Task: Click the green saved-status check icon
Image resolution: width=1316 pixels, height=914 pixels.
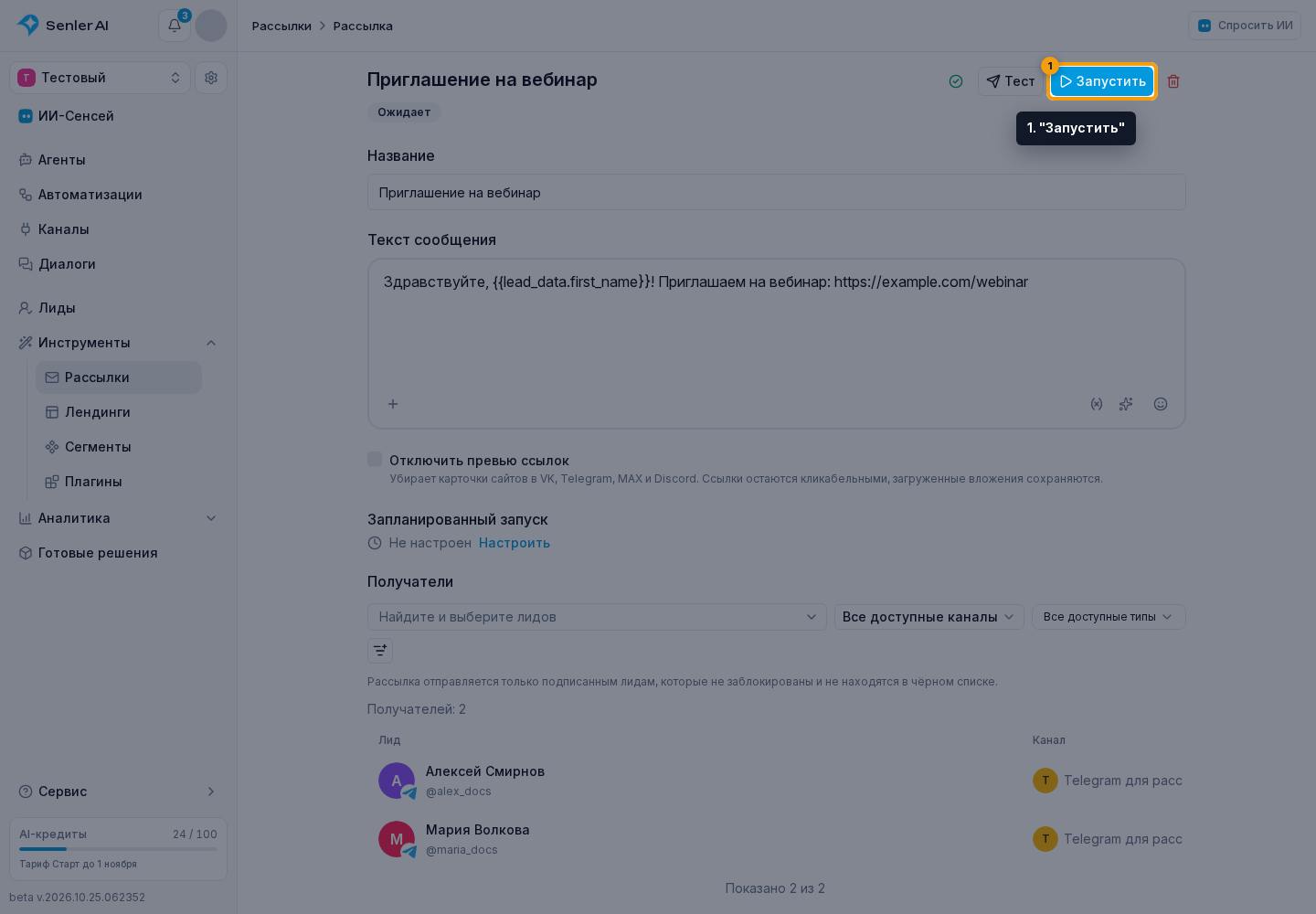Action: pyautogui.click(x=956, y=81)
